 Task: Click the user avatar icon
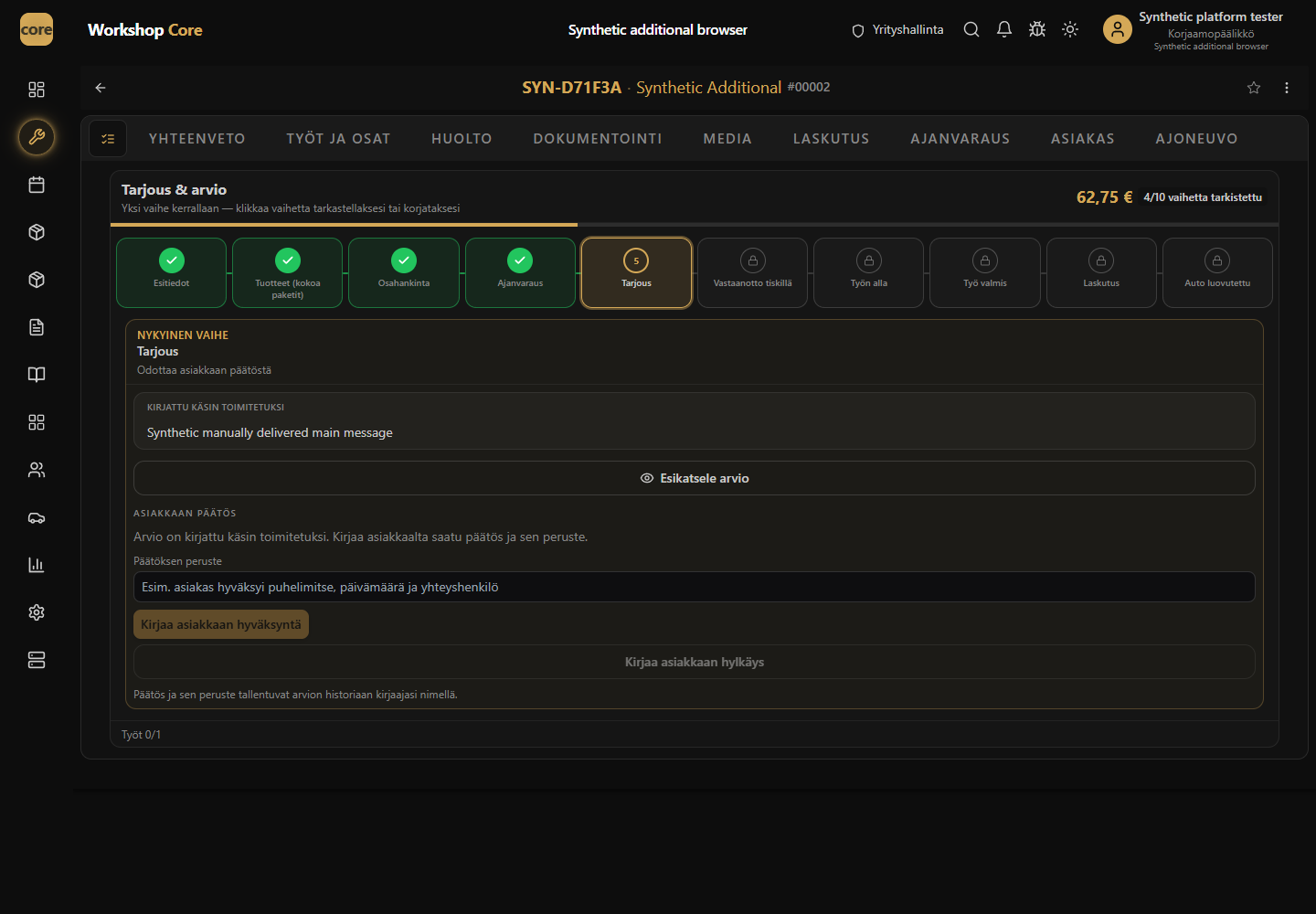click(1118, 29)
